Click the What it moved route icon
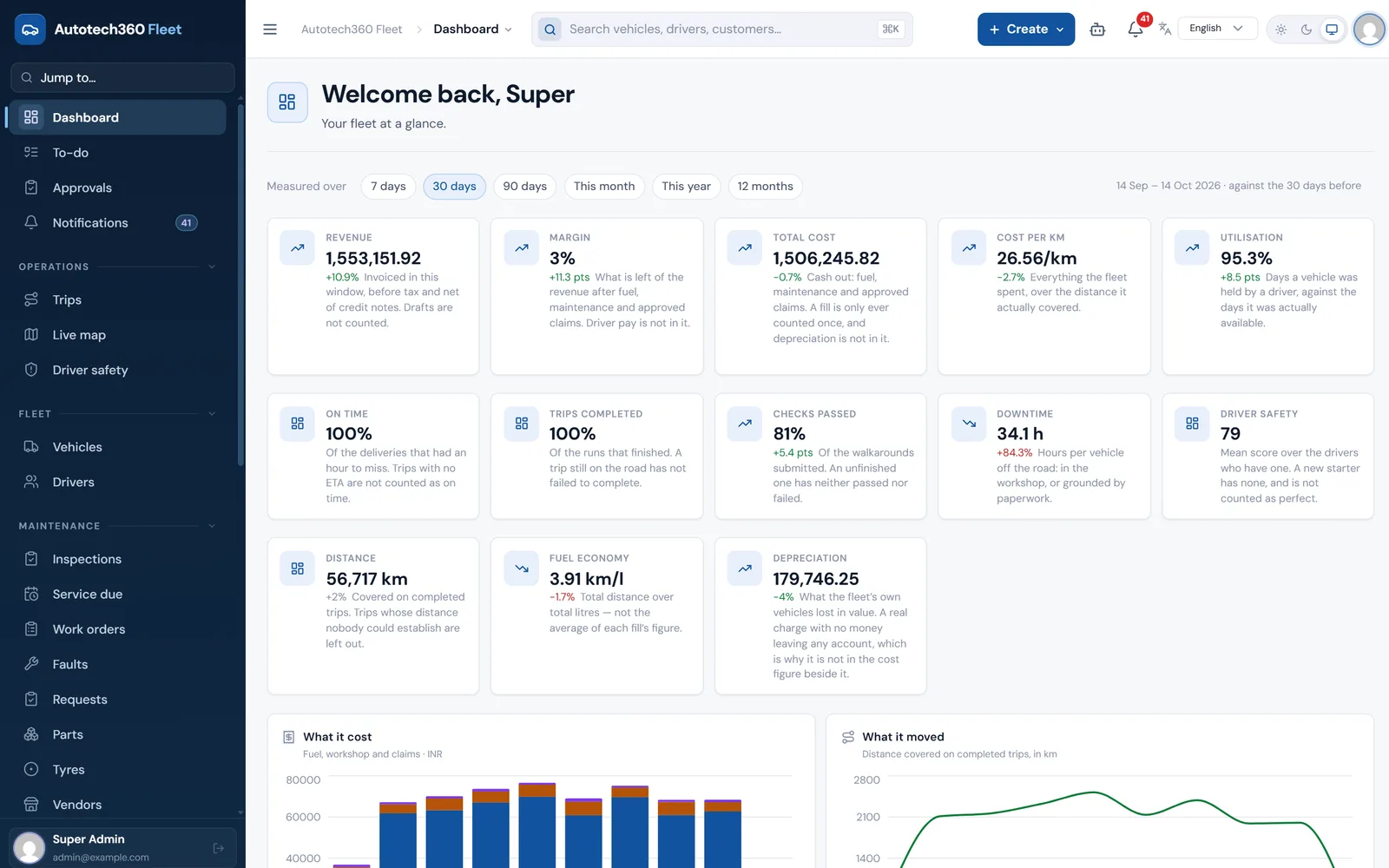1389x868 pixels. coord(848,738)
